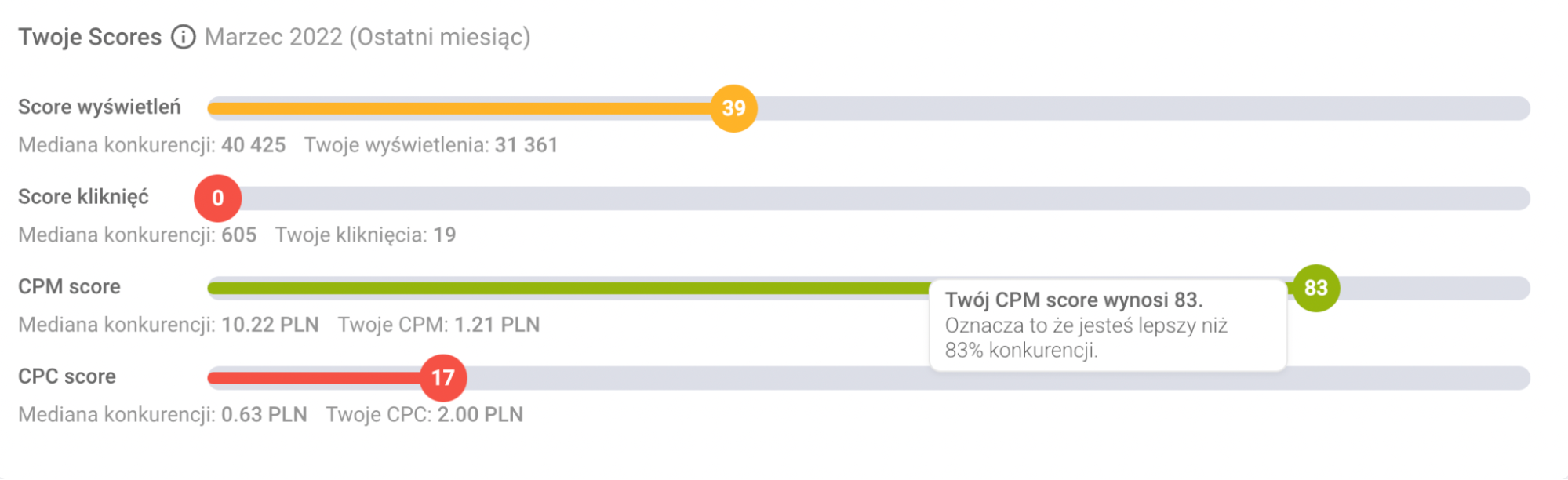Viewport: 1568px width, 480px height.
Task: Click the green 83 CPM score badge
Action: [1315, 288]
